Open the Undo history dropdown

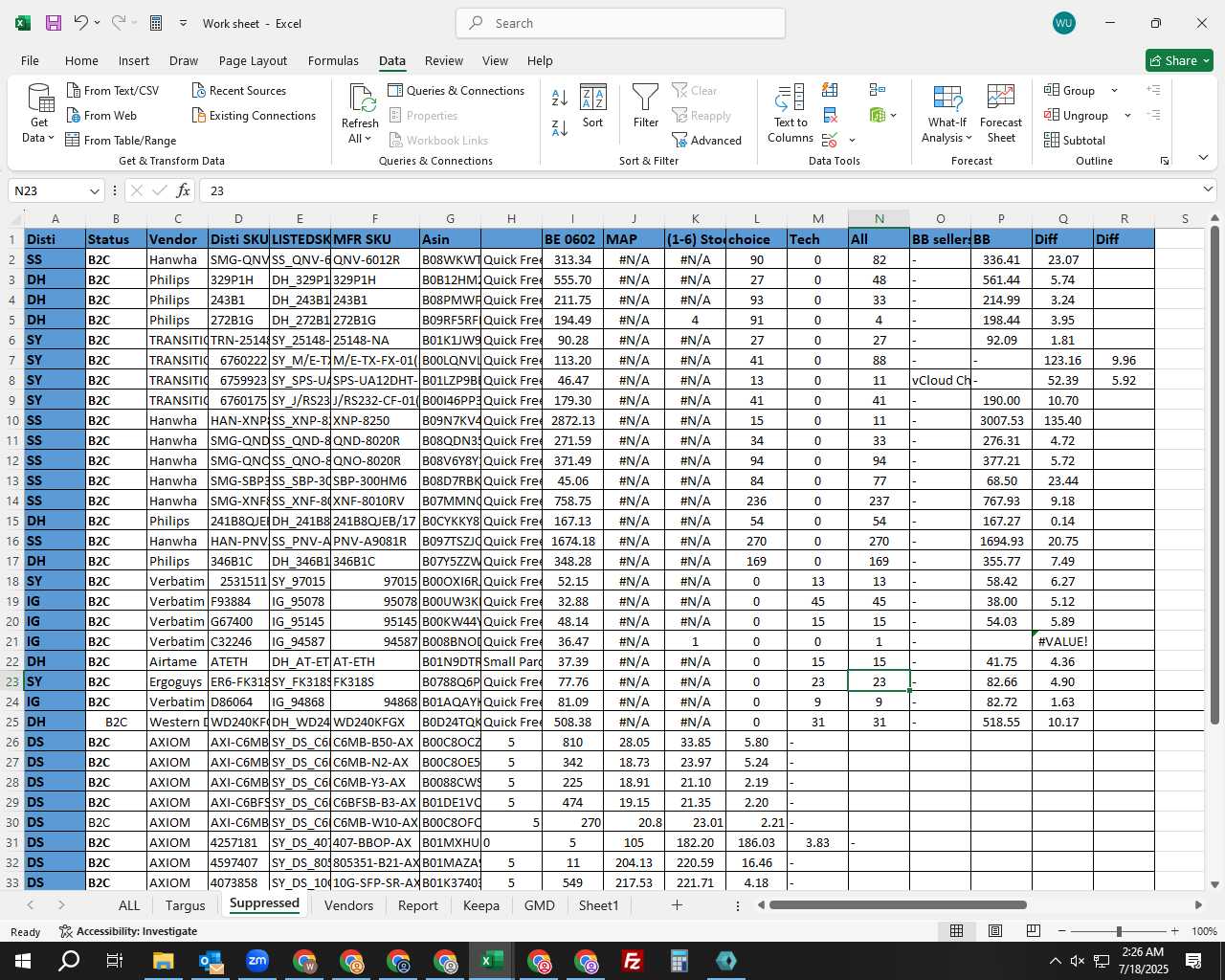(x=97, y=23)
